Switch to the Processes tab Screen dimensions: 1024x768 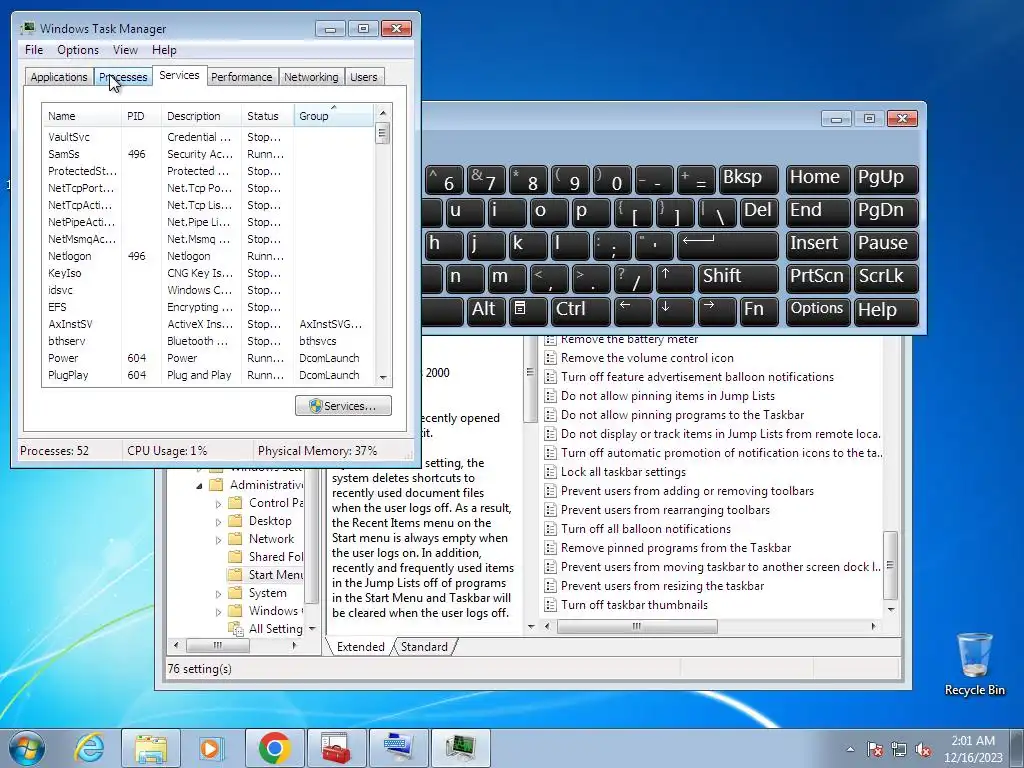click(123, 77)
